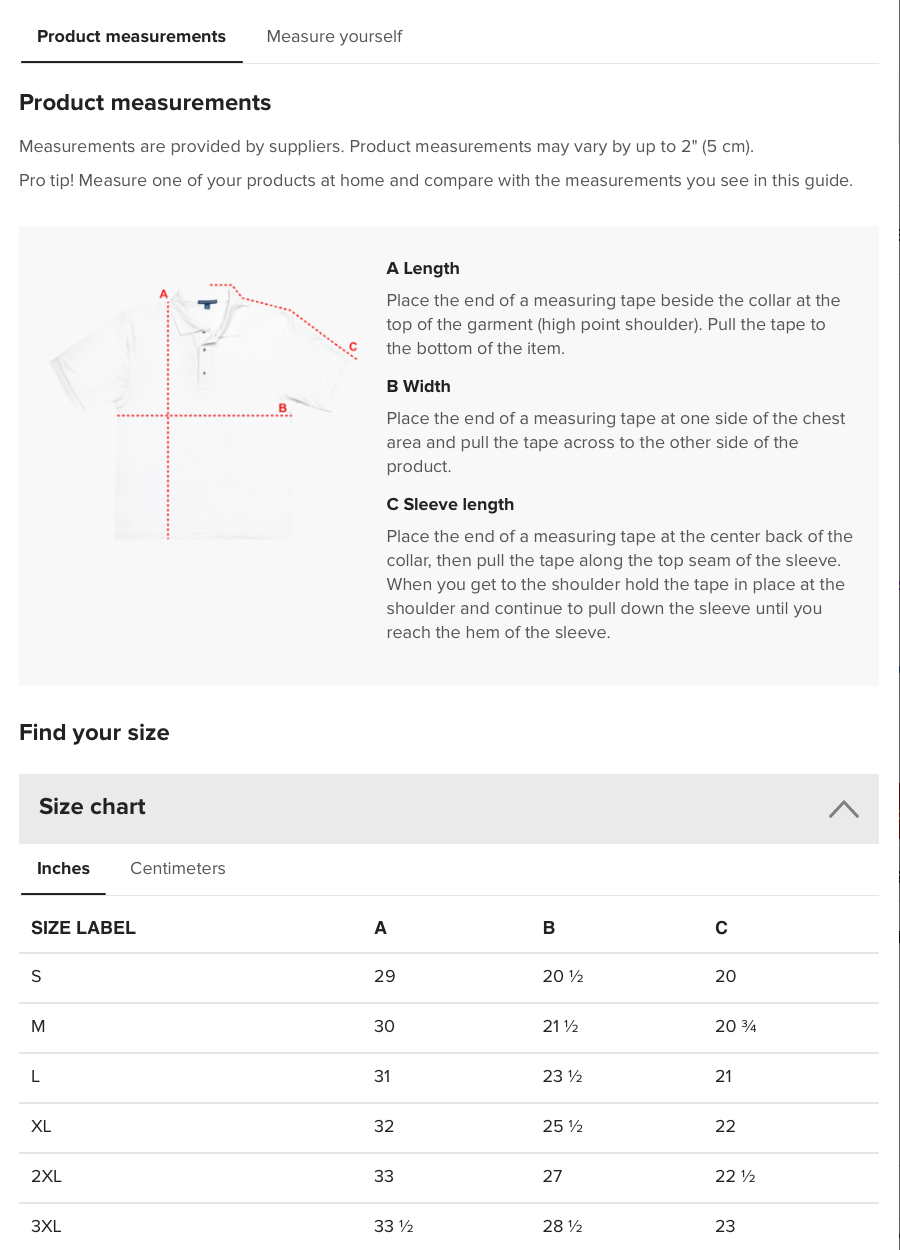The image size is (900, 1250).
Task: Click the Find your size heading
Action: coord(94,732)
